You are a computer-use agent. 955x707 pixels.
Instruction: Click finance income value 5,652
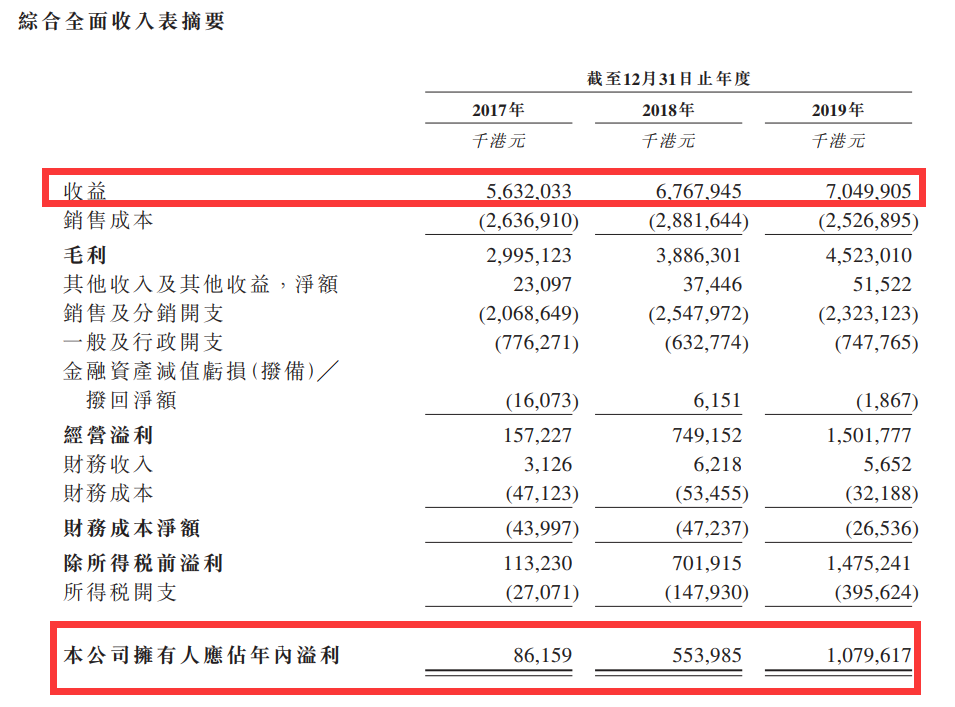click(887, 465)
